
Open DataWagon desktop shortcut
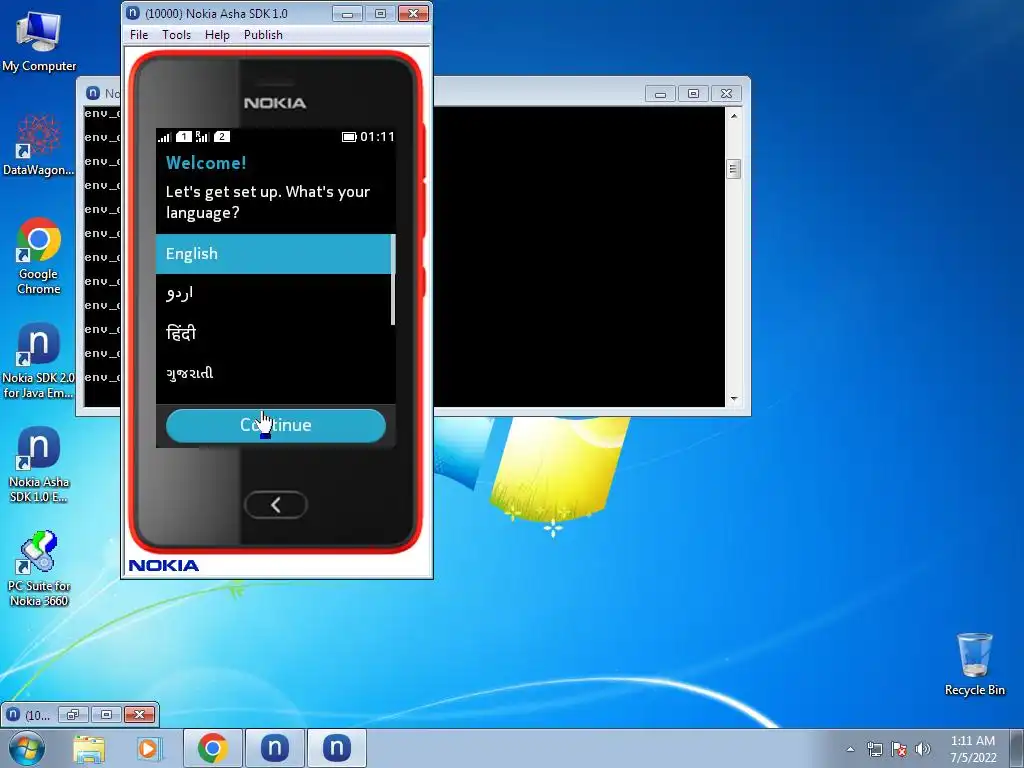point(39,145)
